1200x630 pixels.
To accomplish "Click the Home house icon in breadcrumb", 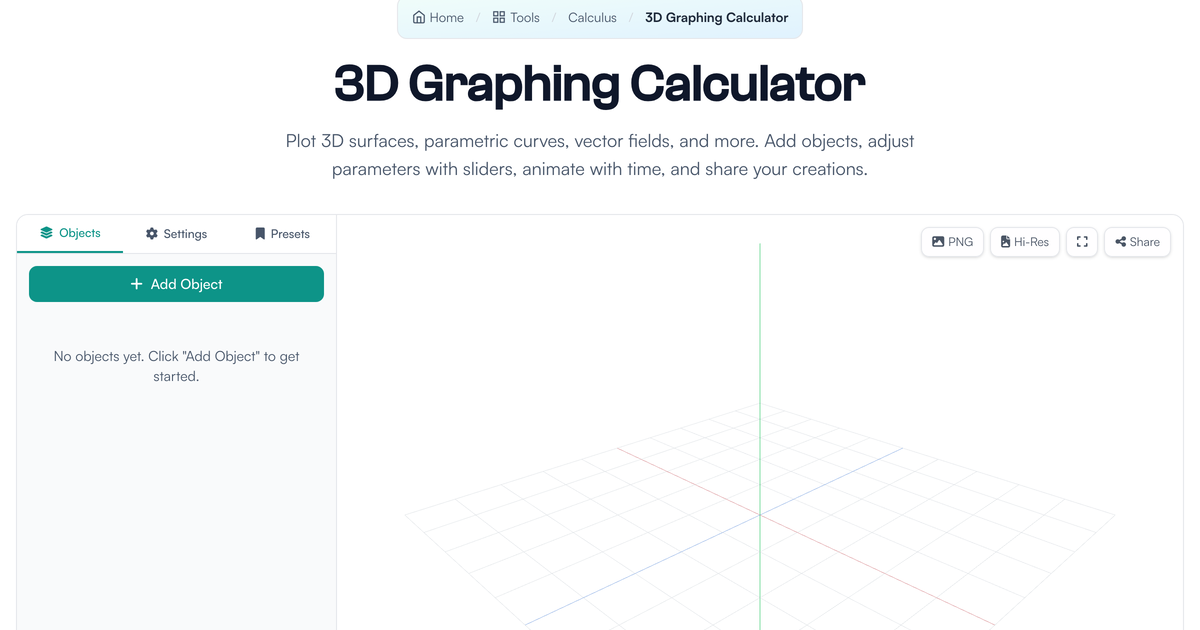I will 419,17.
